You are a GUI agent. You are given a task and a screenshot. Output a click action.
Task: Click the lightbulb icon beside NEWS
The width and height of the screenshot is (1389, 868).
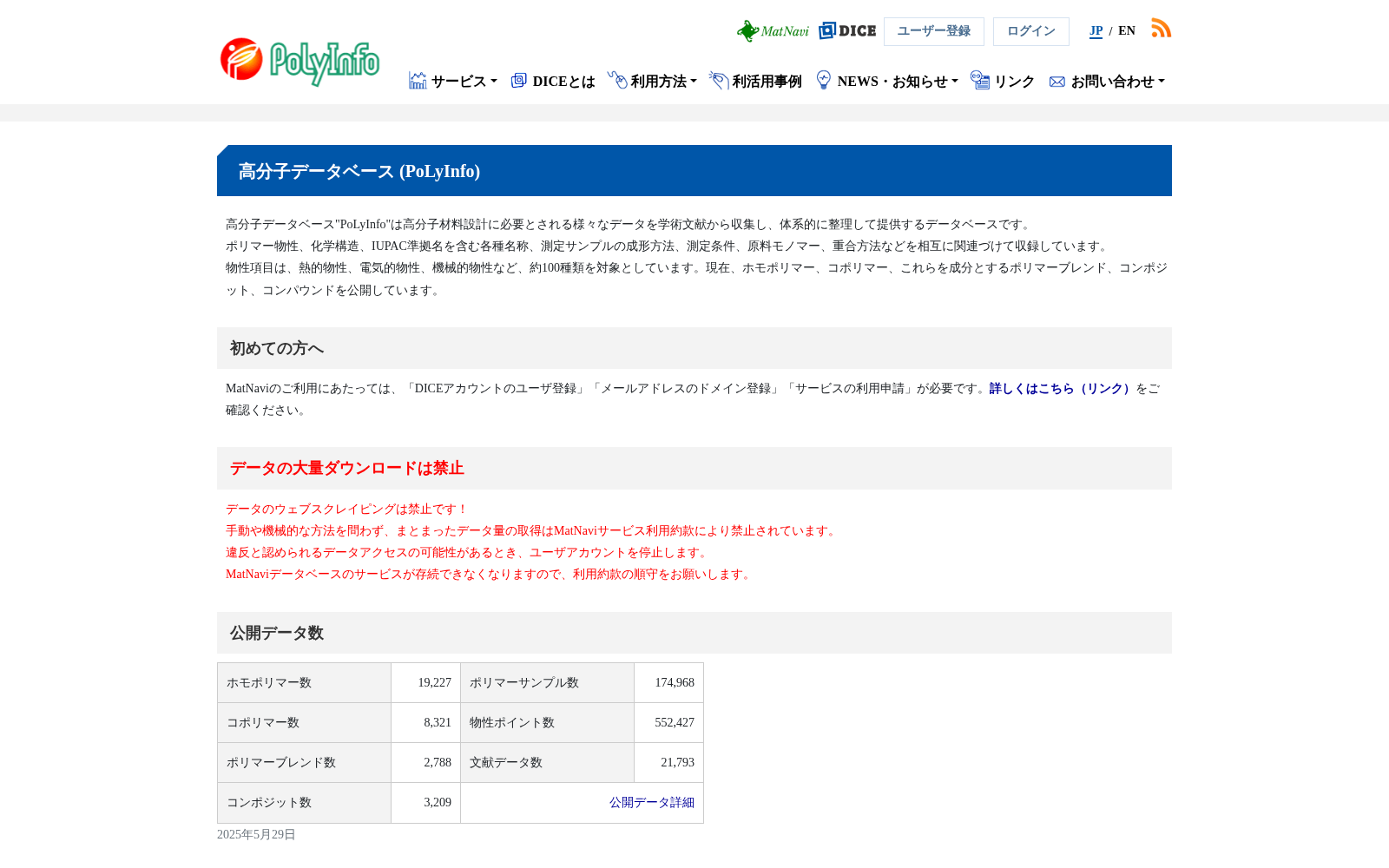(x=824, y=80)
